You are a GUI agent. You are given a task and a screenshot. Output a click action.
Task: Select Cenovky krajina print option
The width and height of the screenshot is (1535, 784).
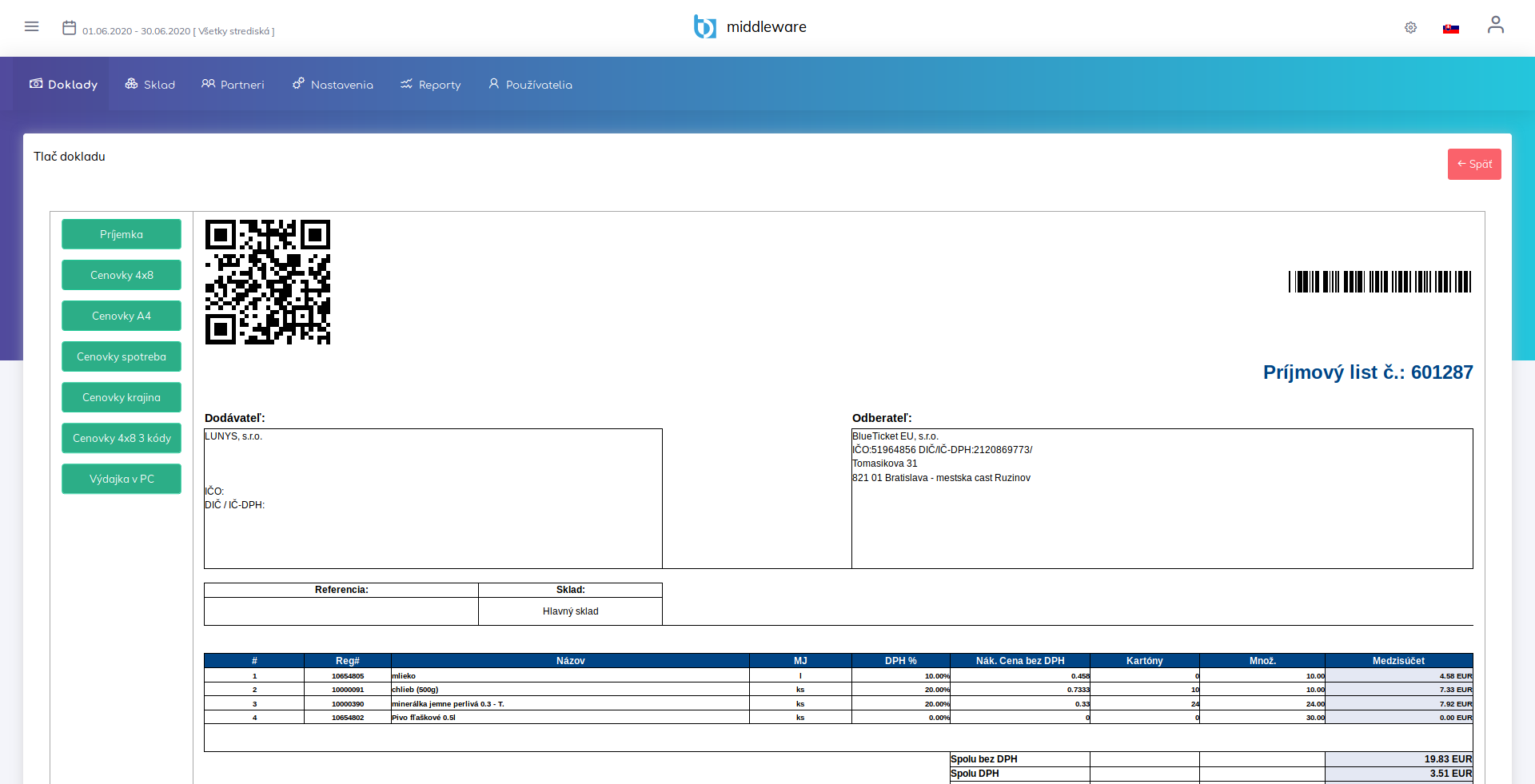(122, 397)
